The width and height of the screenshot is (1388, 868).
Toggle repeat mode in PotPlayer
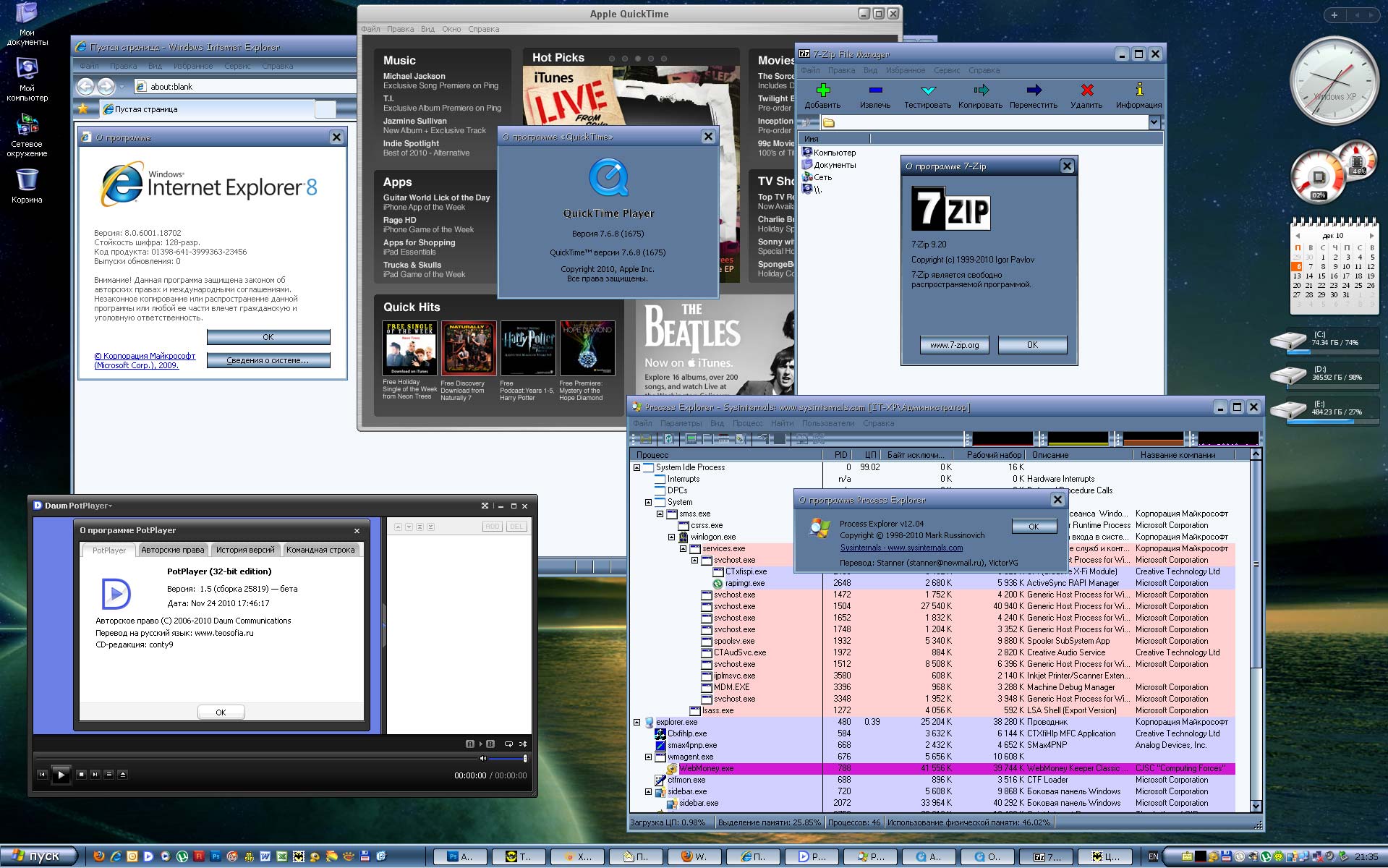pos(508,744)
